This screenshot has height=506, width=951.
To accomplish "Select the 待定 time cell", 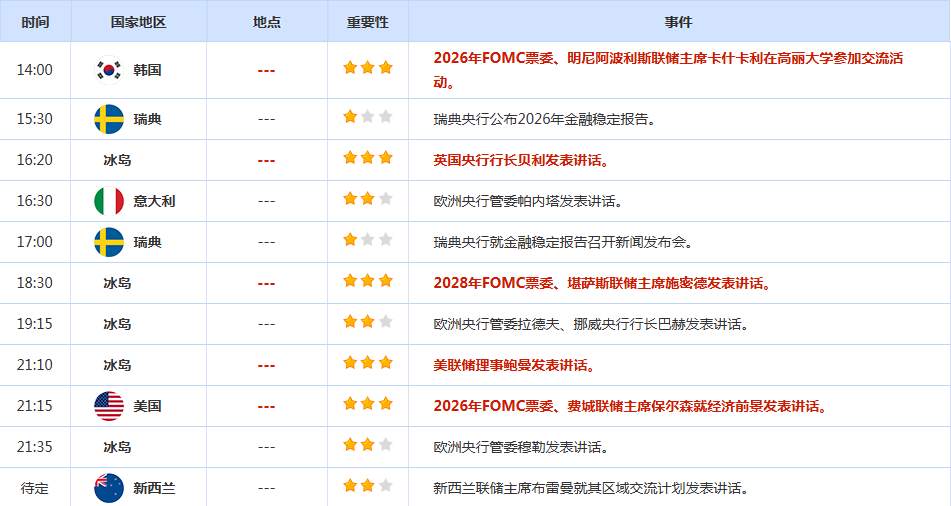I will [35, 488].
